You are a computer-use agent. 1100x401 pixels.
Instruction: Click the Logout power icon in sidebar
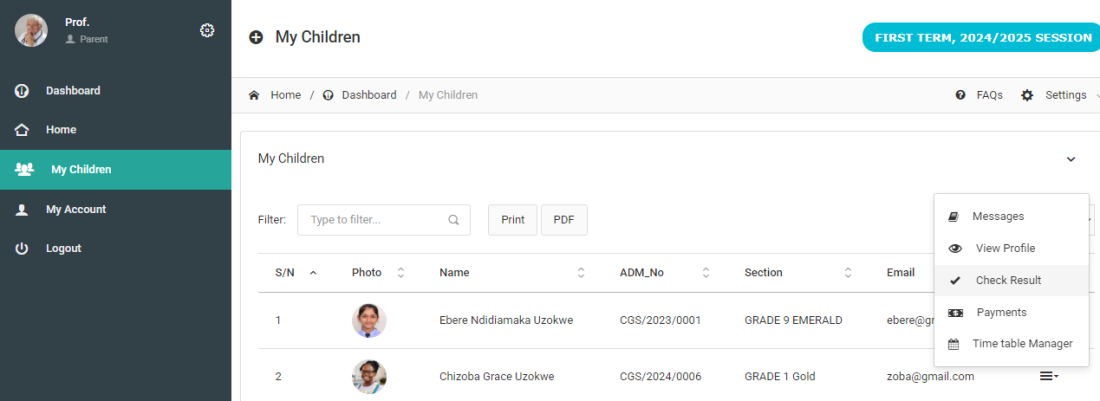(22, 248)
